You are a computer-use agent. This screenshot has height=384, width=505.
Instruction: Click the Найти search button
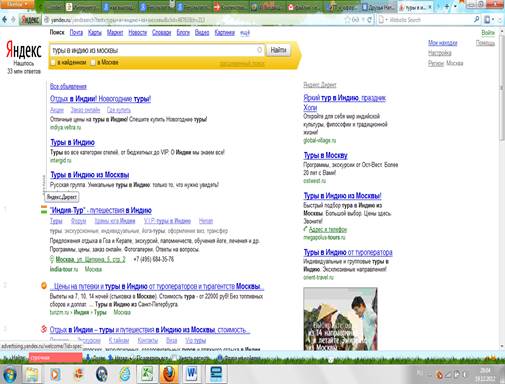click(x=278, y=50)
